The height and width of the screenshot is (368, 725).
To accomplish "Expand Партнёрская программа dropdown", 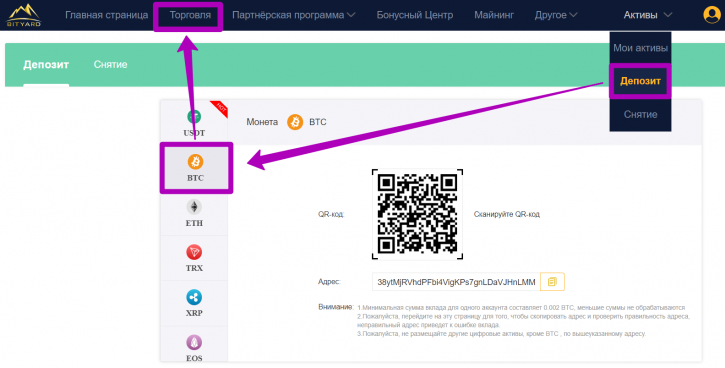I will [294, 15].
